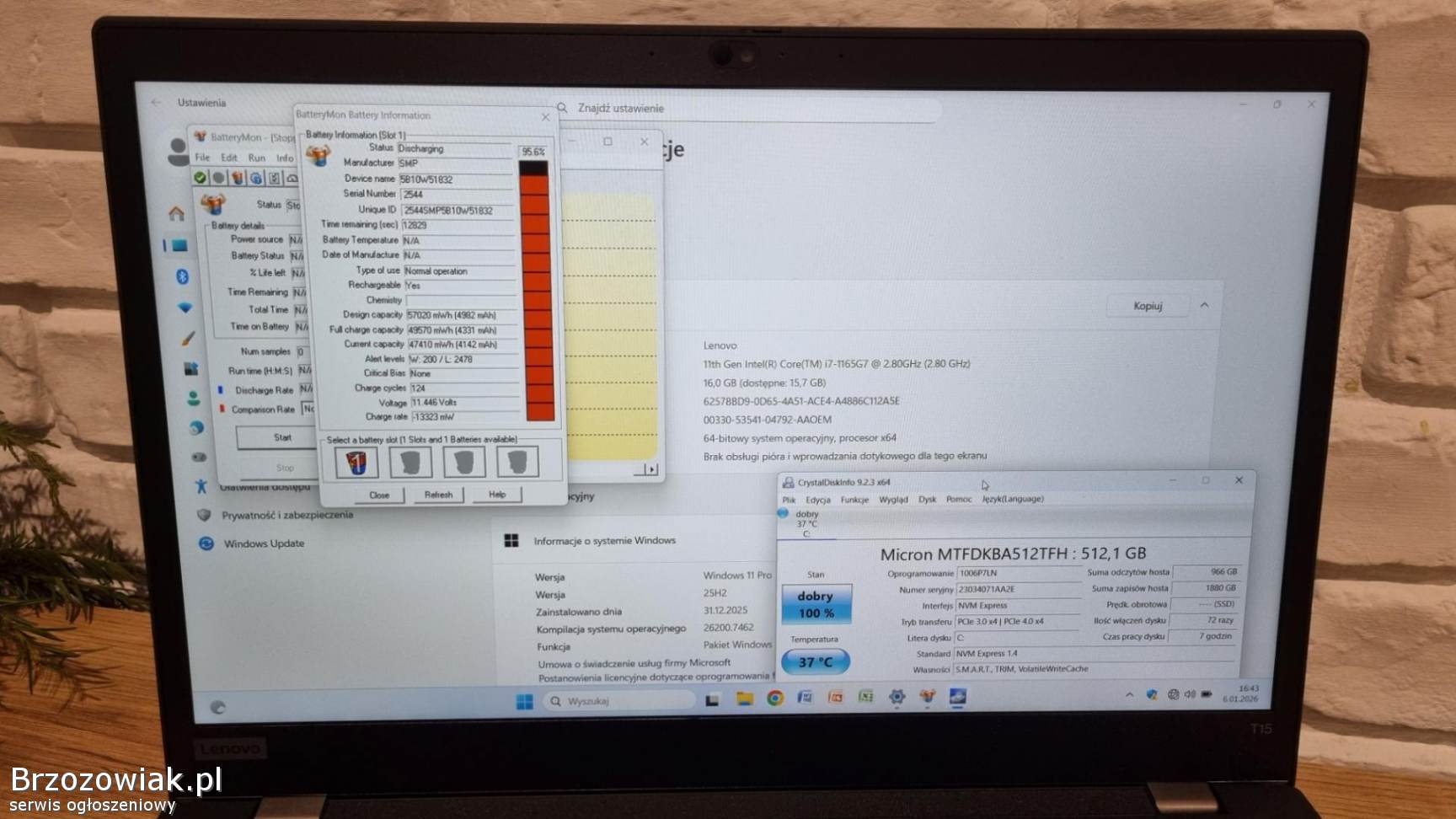
Task: Open the Funkcje menu in CrystalDiskInfo
Action: [x=854, y=500]
